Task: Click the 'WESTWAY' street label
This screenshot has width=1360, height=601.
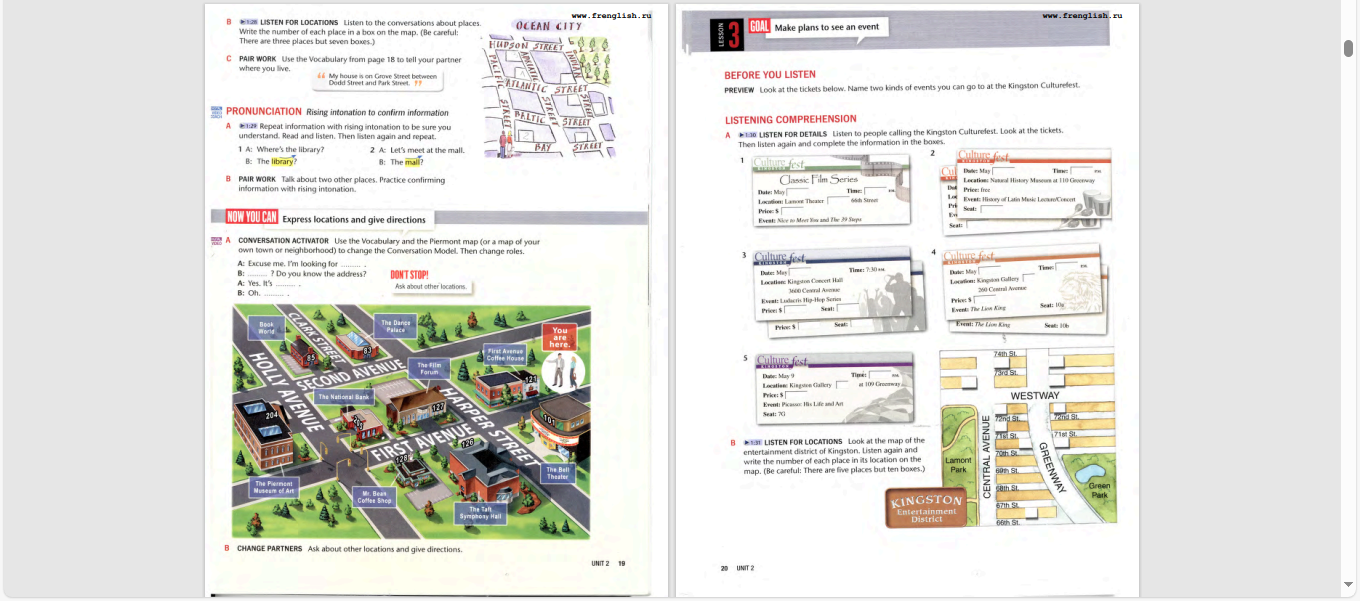Action: (x=1035, y=396)
